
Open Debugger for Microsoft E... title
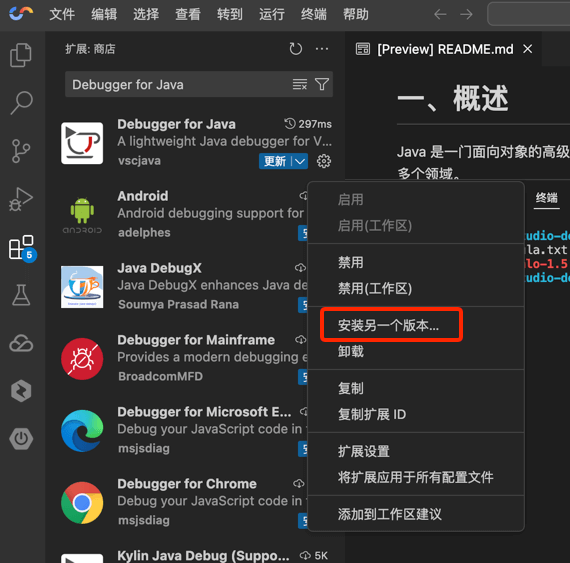coord(204,412)
